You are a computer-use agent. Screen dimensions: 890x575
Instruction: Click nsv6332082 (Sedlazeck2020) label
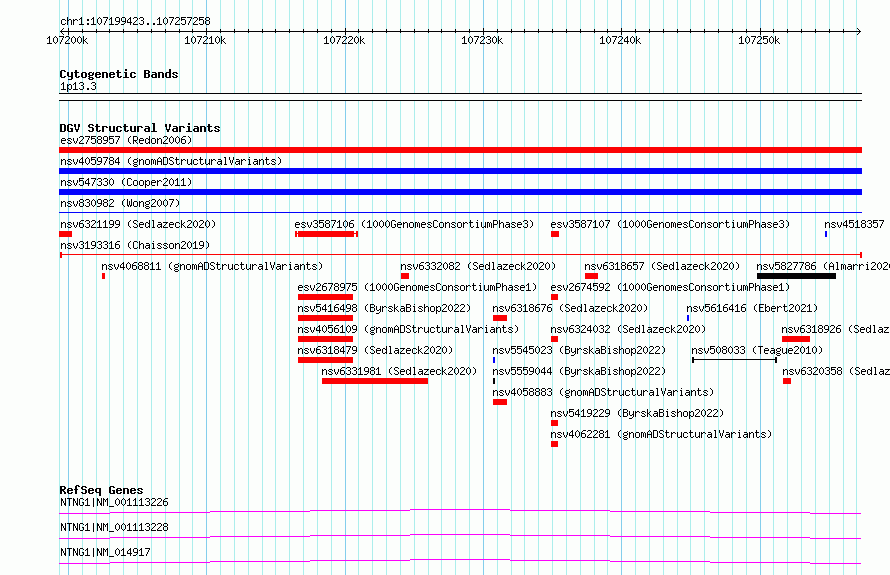478,266
